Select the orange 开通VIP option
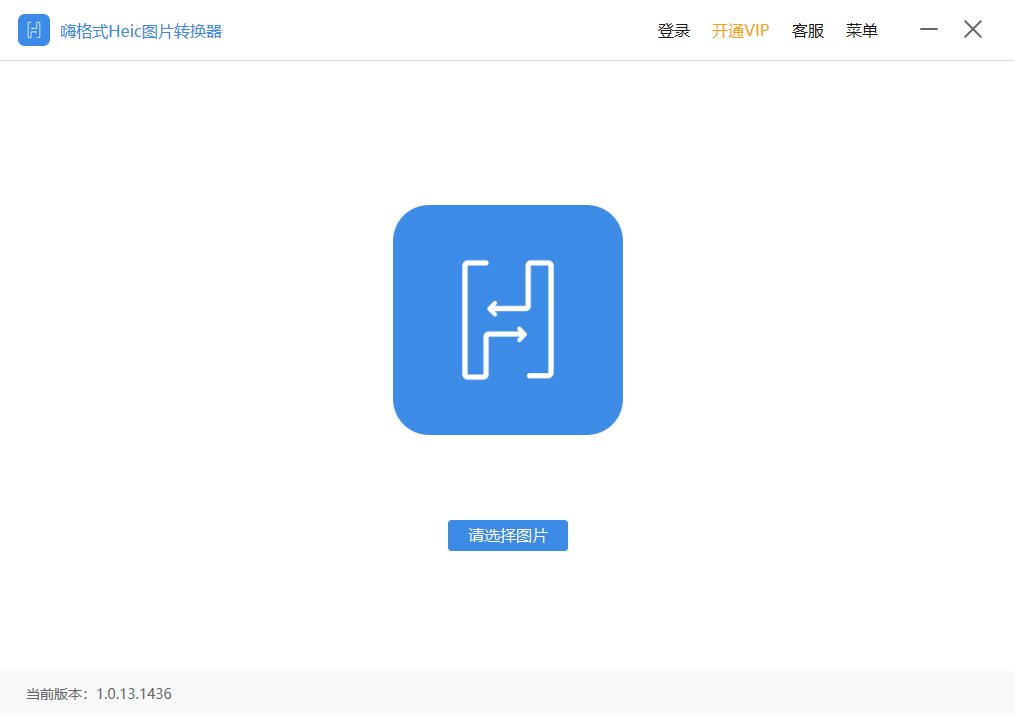 click(740, 30)
